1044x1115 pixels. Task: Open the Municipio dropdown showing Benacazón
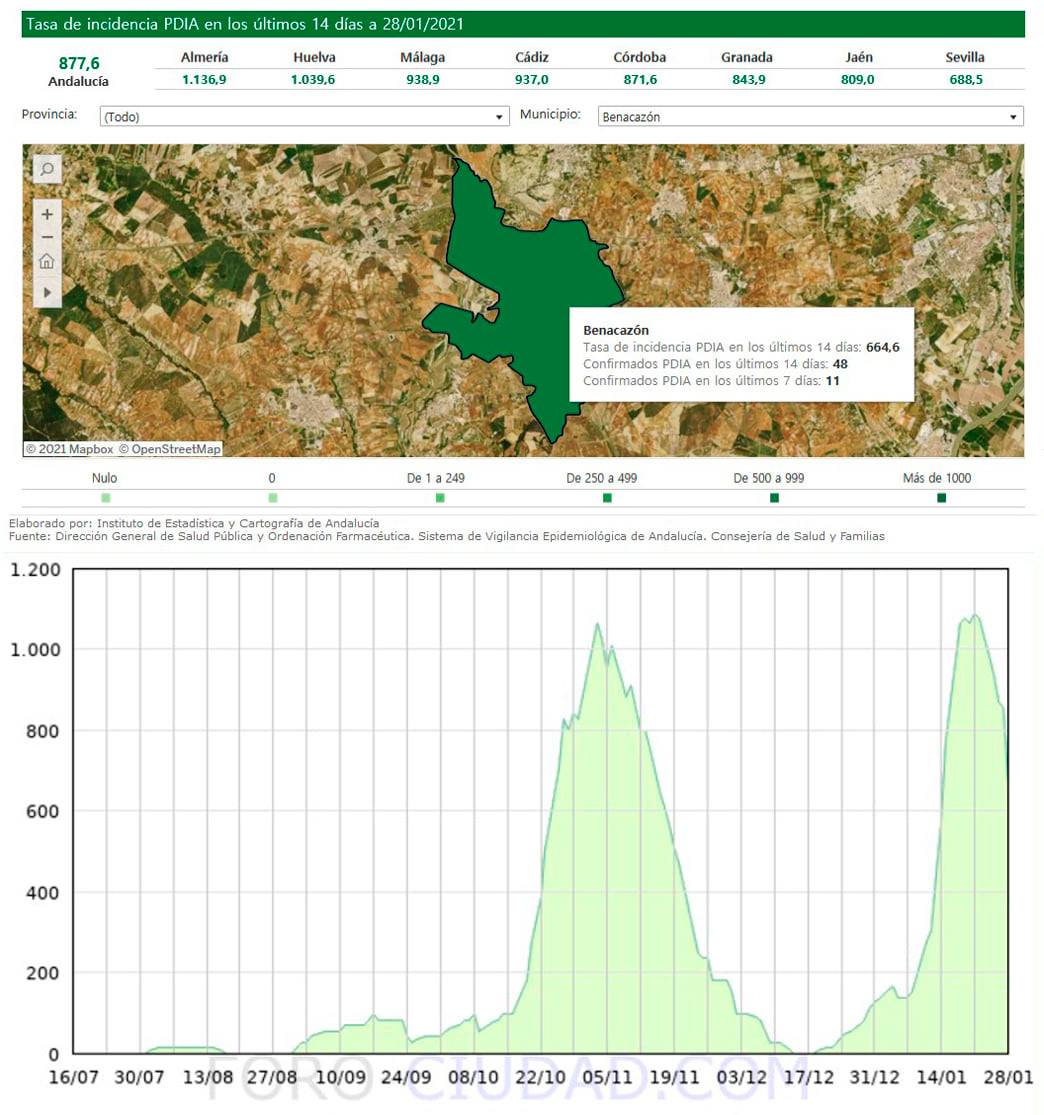point(809,117)
